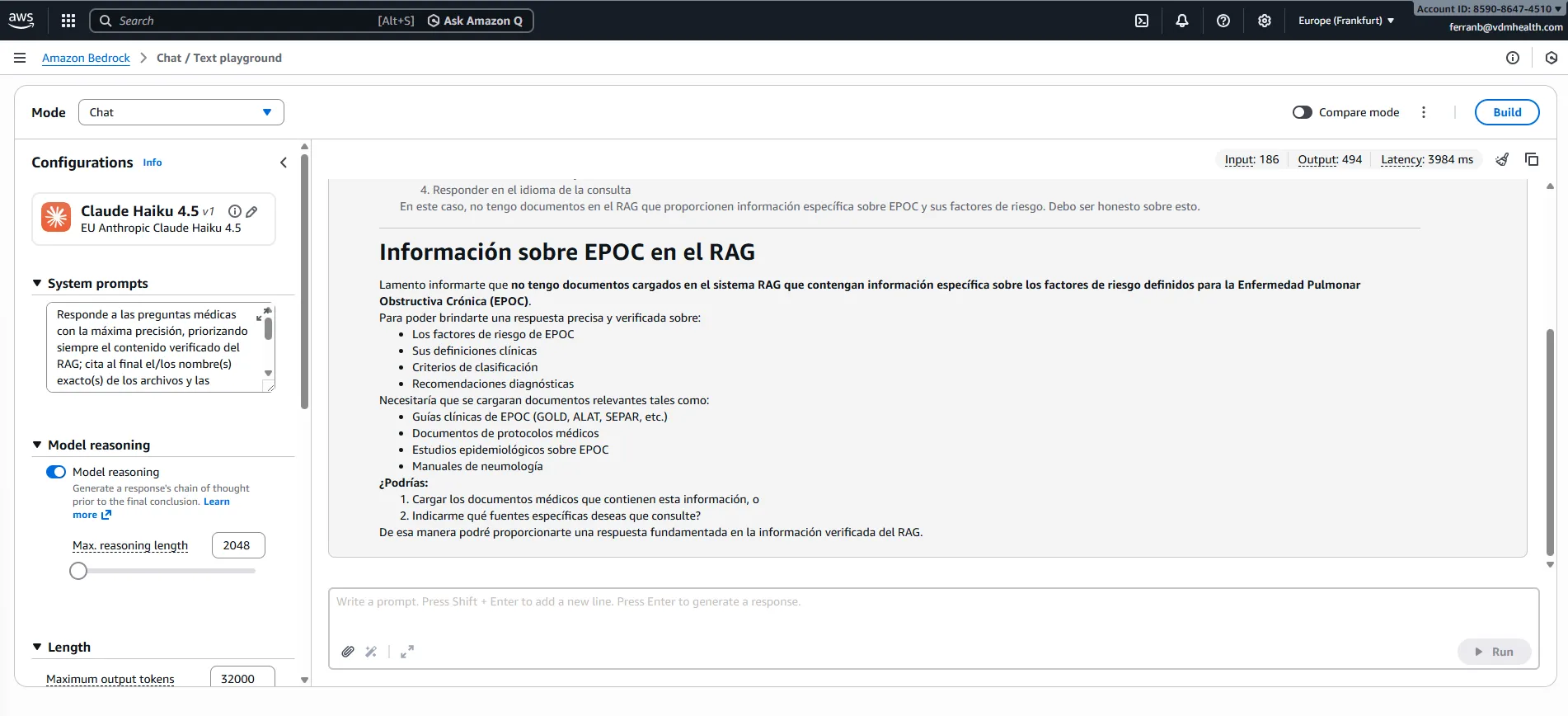Viewport: 1568px width, 716px height.
Task: Toggle the hamburger navigation menu
Action: (x=20, y=58)
